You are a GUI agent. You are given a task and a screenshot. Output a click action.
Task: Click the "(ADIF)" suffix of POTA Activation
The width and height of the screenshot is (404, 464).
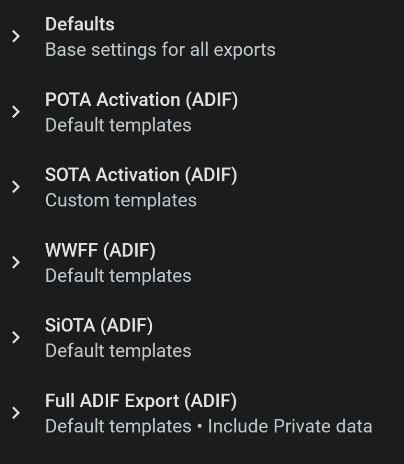pos(212,100)
